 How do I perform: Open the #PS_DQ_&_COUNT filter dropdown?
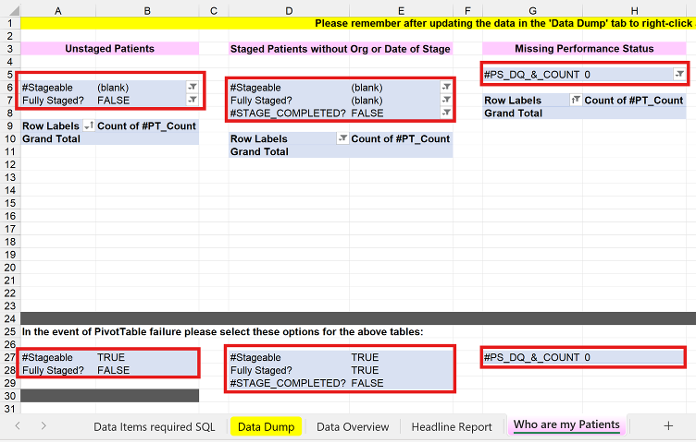click(680, 74)
